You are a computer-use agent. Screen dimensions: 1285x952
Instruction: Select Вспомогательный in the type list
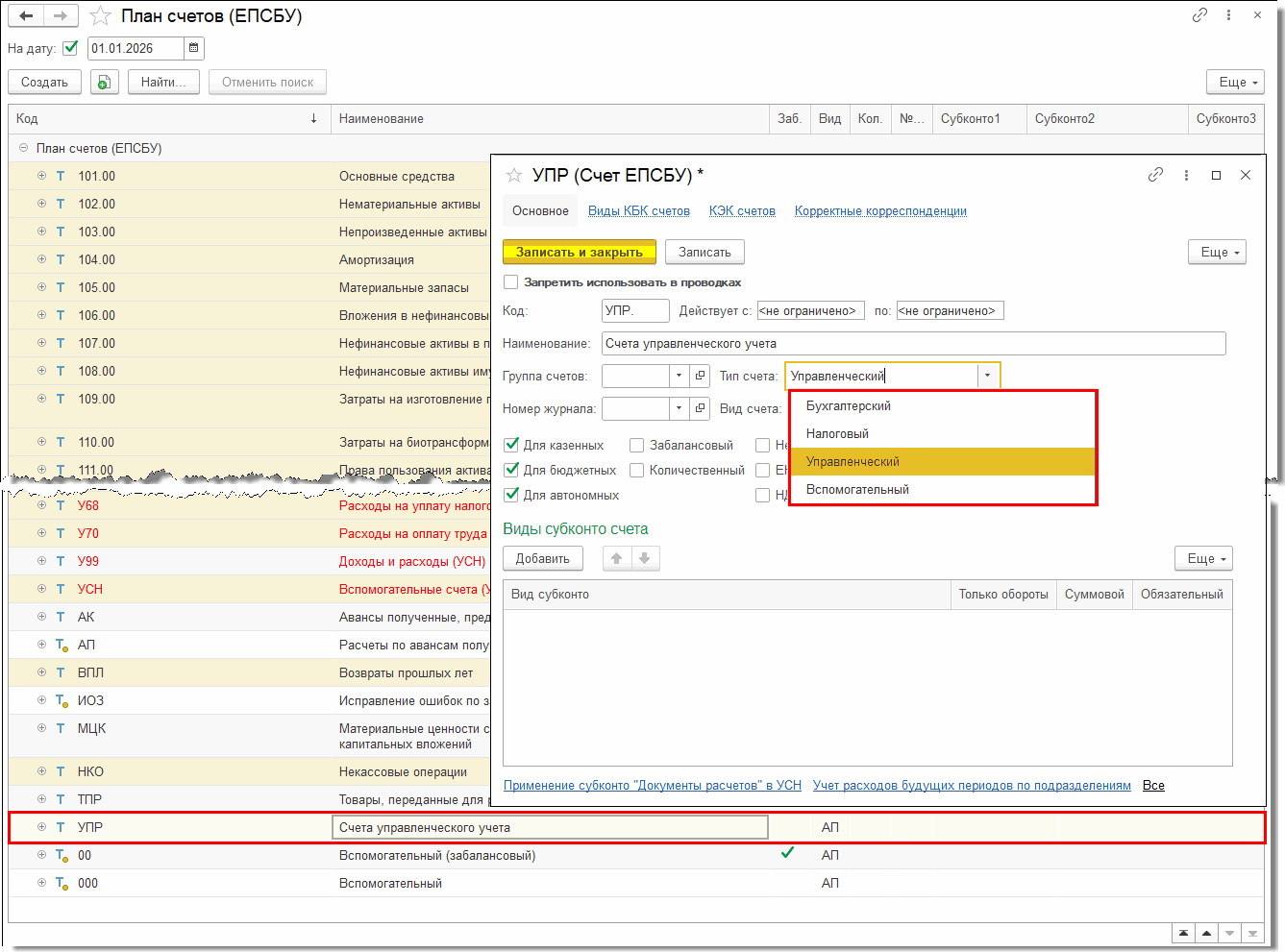pos(857,490)
